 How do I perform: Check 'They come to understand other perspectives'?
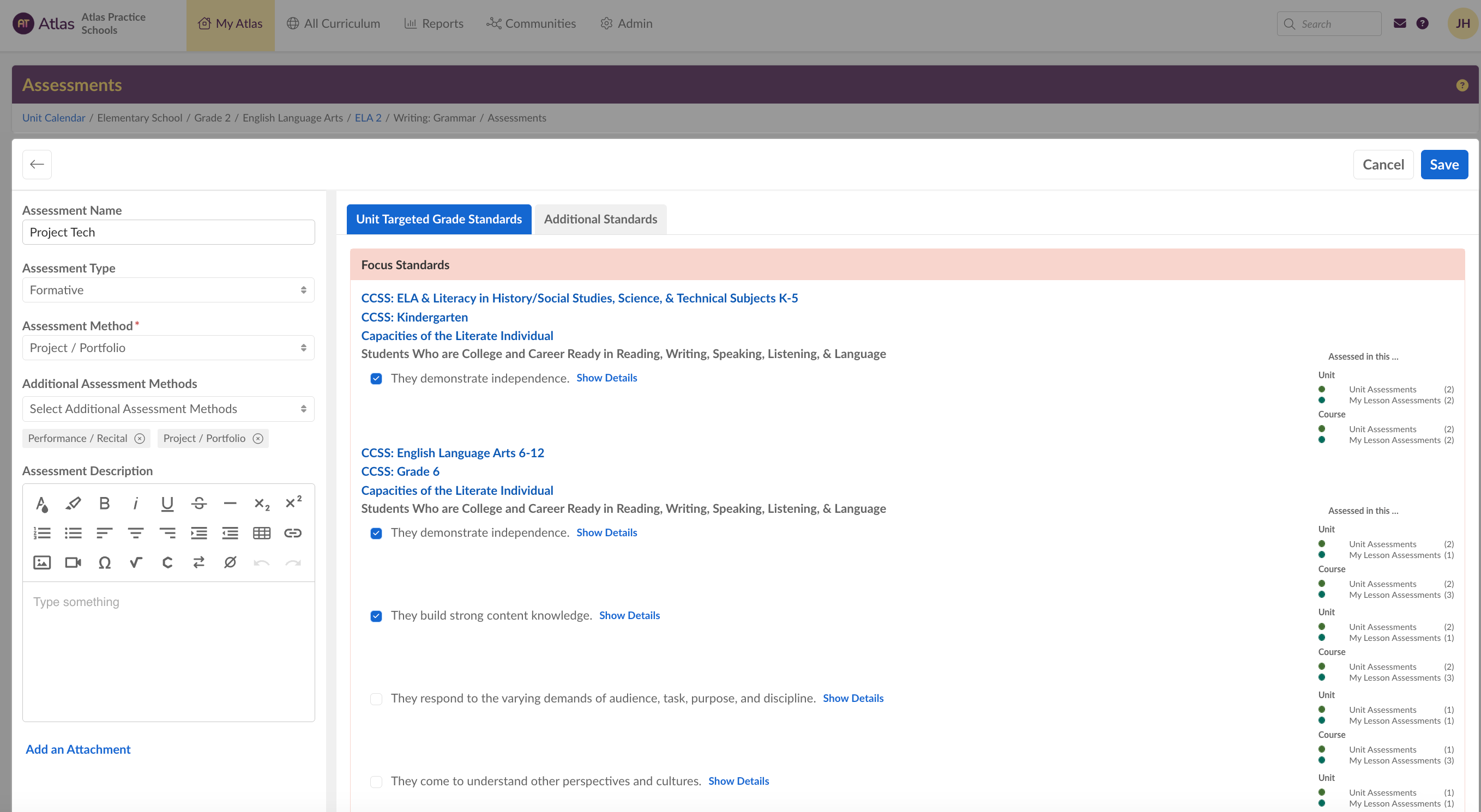376,781
